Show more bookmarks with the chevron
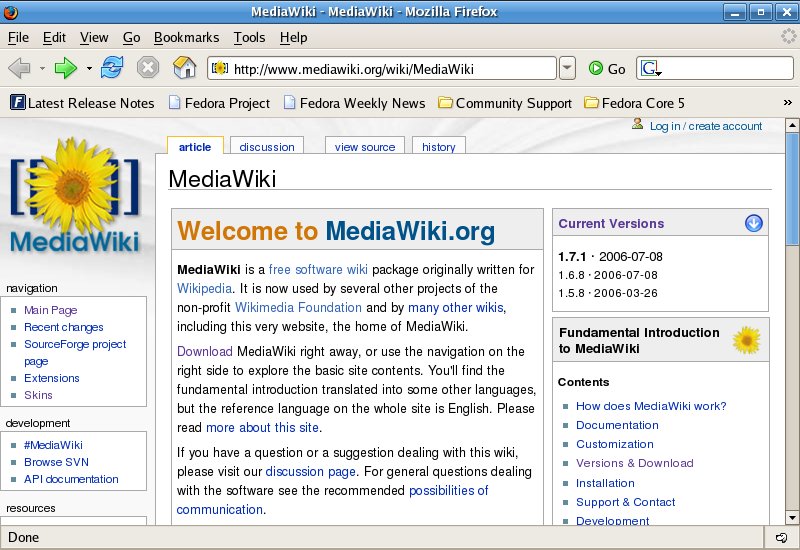The width and height of the screenshot is (800, 550). (788, 103)
